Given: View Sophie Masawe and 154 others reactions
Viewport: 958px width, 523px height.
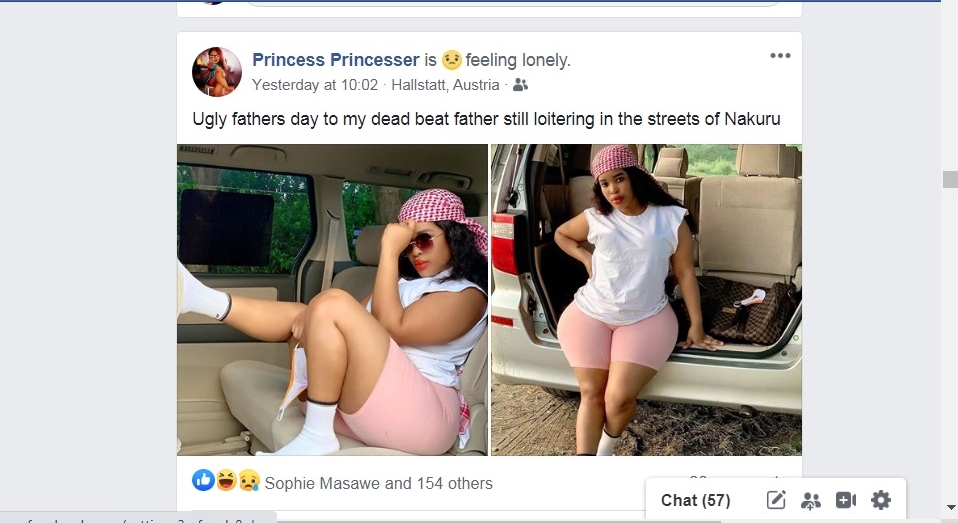Looking at the screenshot, I should pos(378,483).
